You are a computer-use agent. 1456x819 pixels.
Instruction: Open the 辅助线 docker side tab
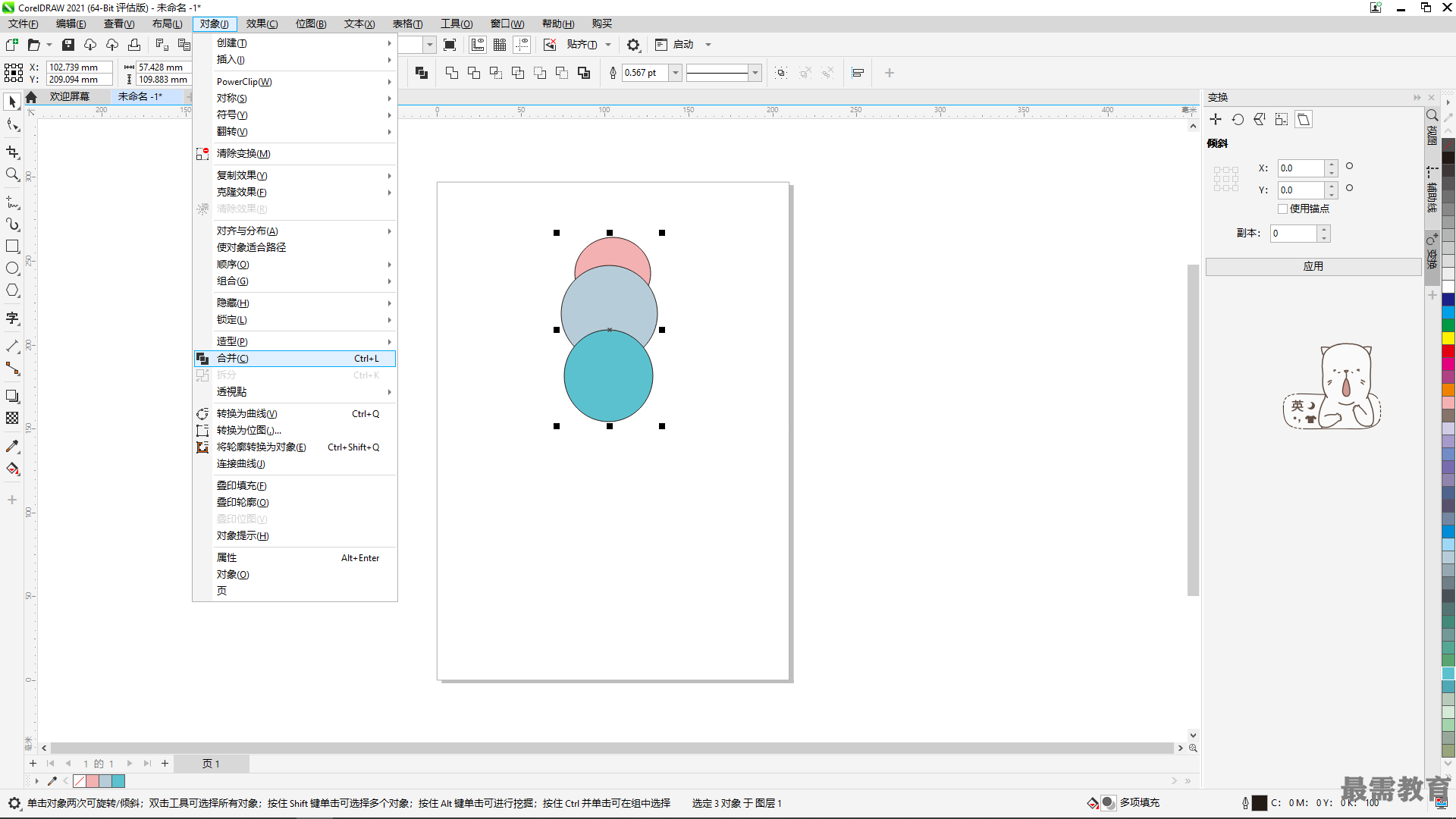point(1432,191)
